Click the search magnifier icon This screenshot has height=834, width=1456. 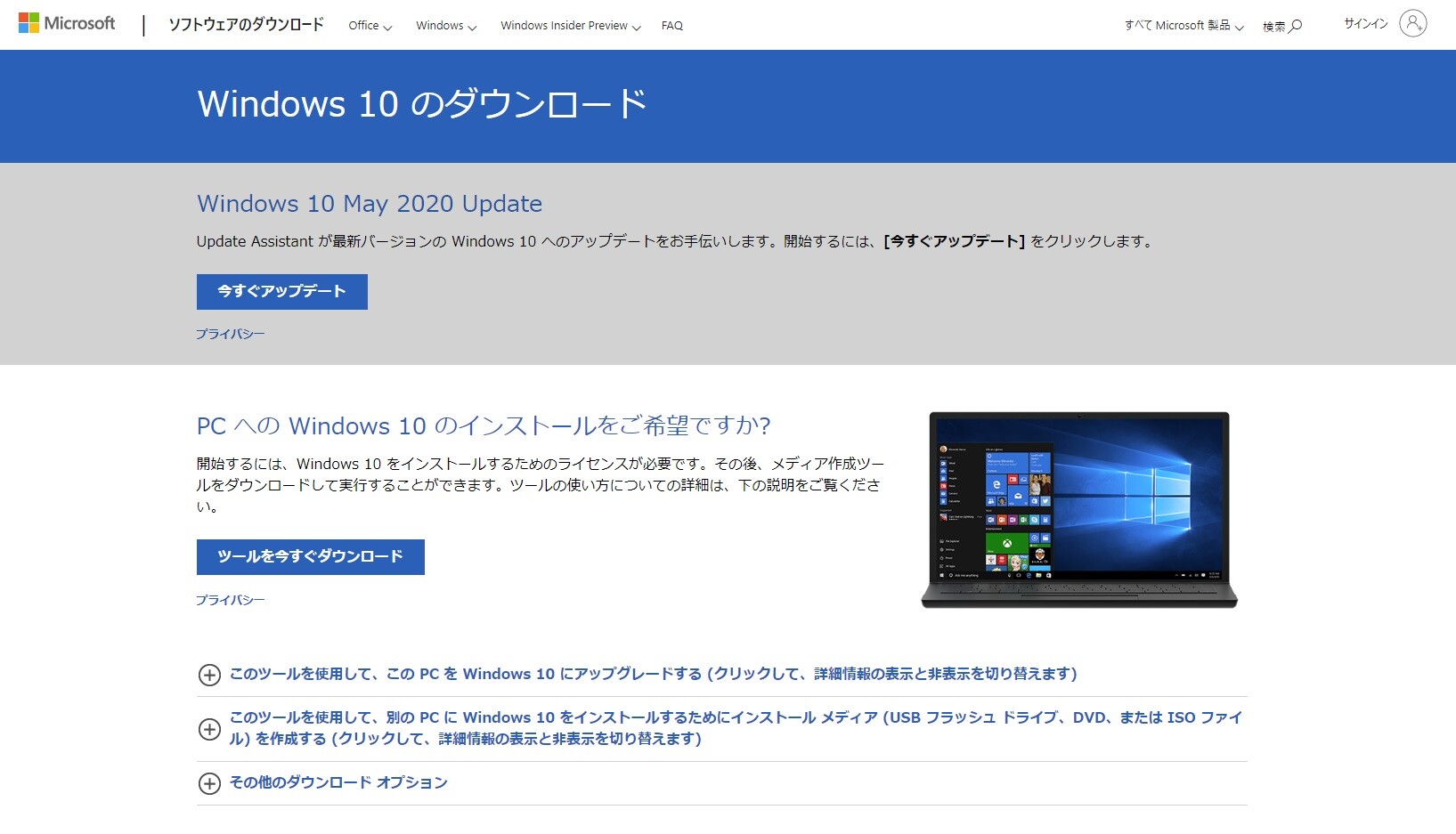pyautogui.click(x=1295, y=26)
